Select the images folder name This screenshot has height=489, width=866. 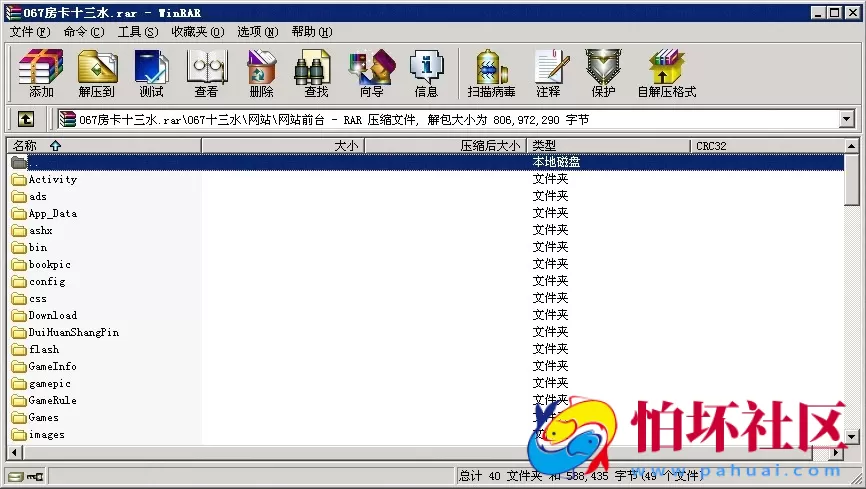click(x=47, y=435)
